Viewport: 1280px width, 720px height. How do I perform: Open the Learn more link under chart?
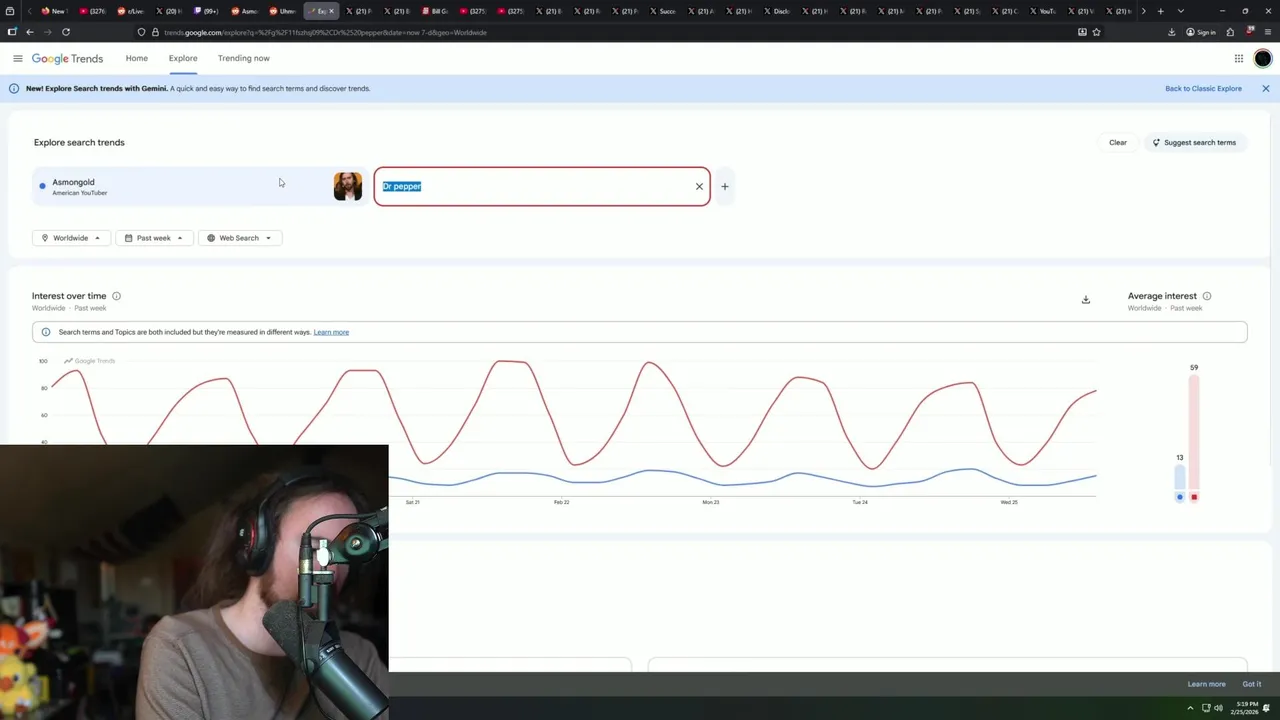331,332
